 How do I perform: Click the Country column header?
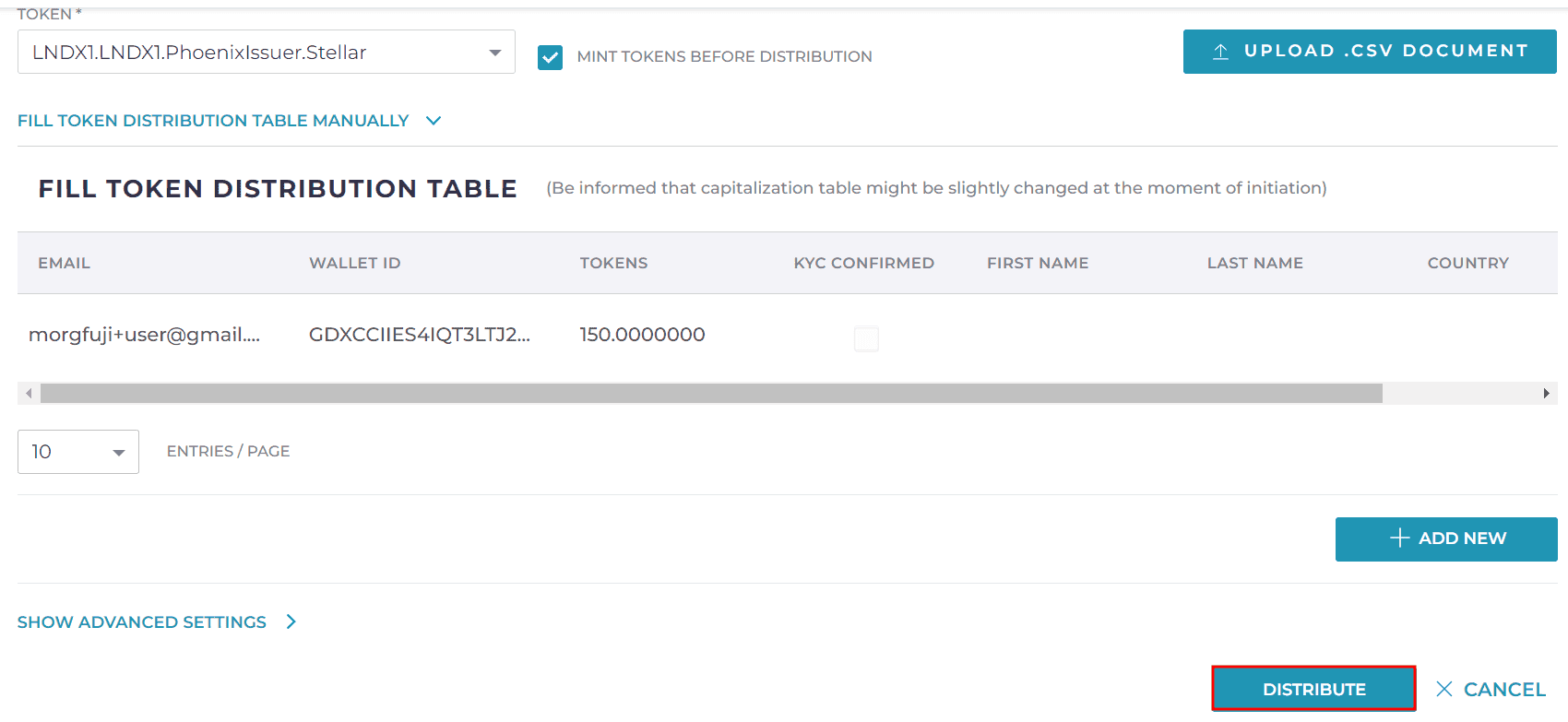tap(1467, 263)
